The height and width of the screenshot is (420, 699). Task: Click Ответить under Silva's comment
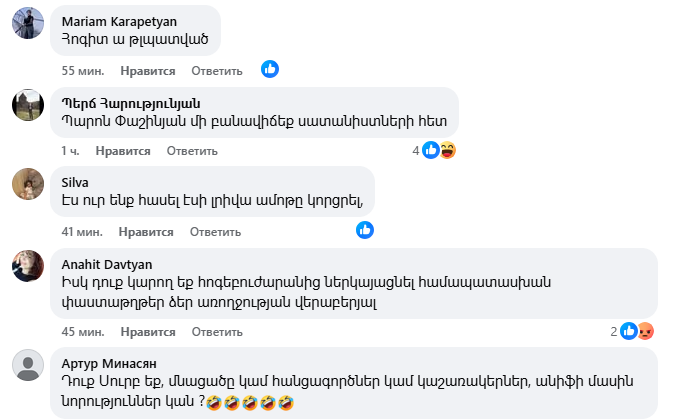215,231
